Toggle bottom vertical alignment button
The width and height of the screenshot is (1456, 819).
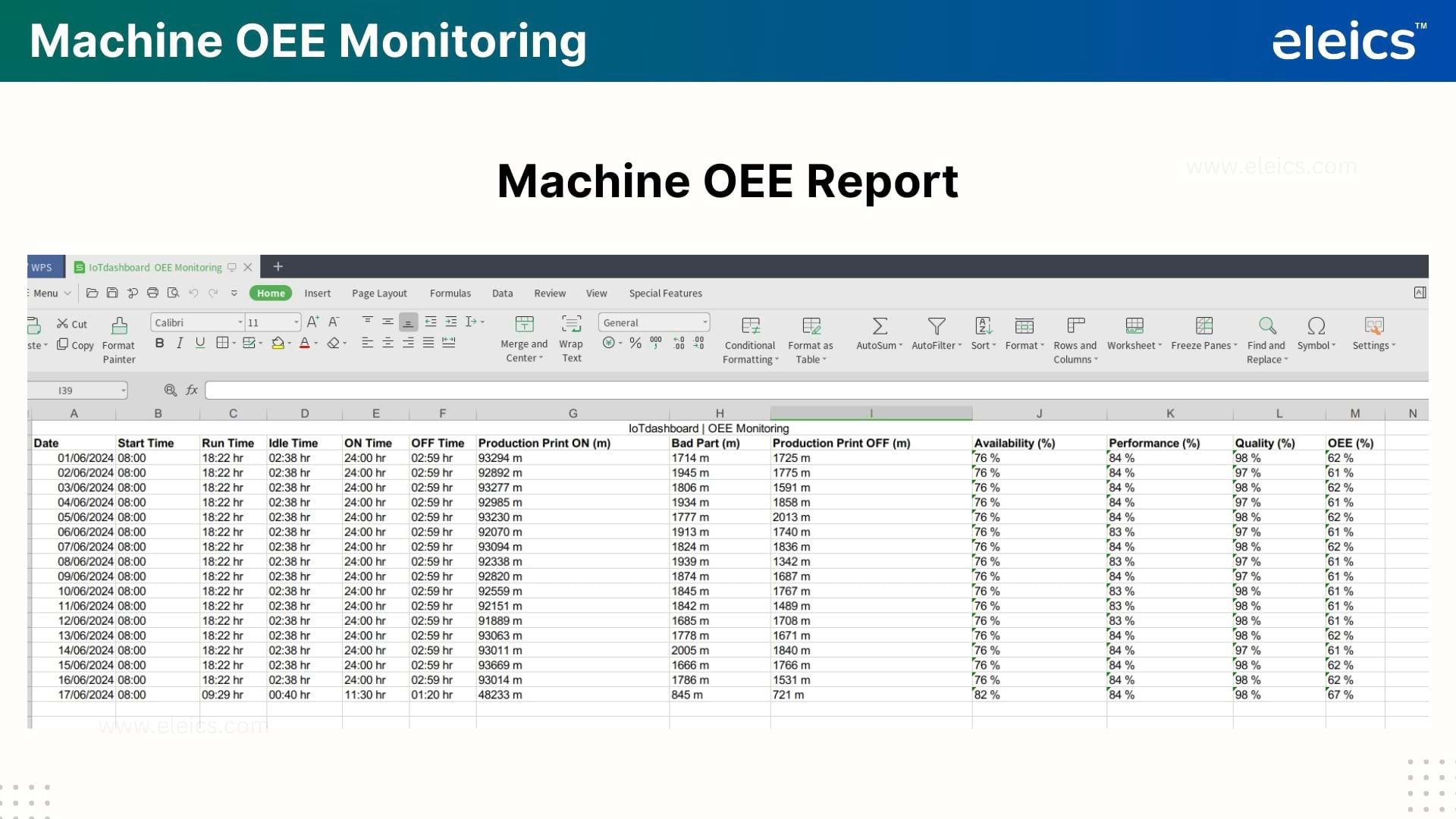coord(408,322)
